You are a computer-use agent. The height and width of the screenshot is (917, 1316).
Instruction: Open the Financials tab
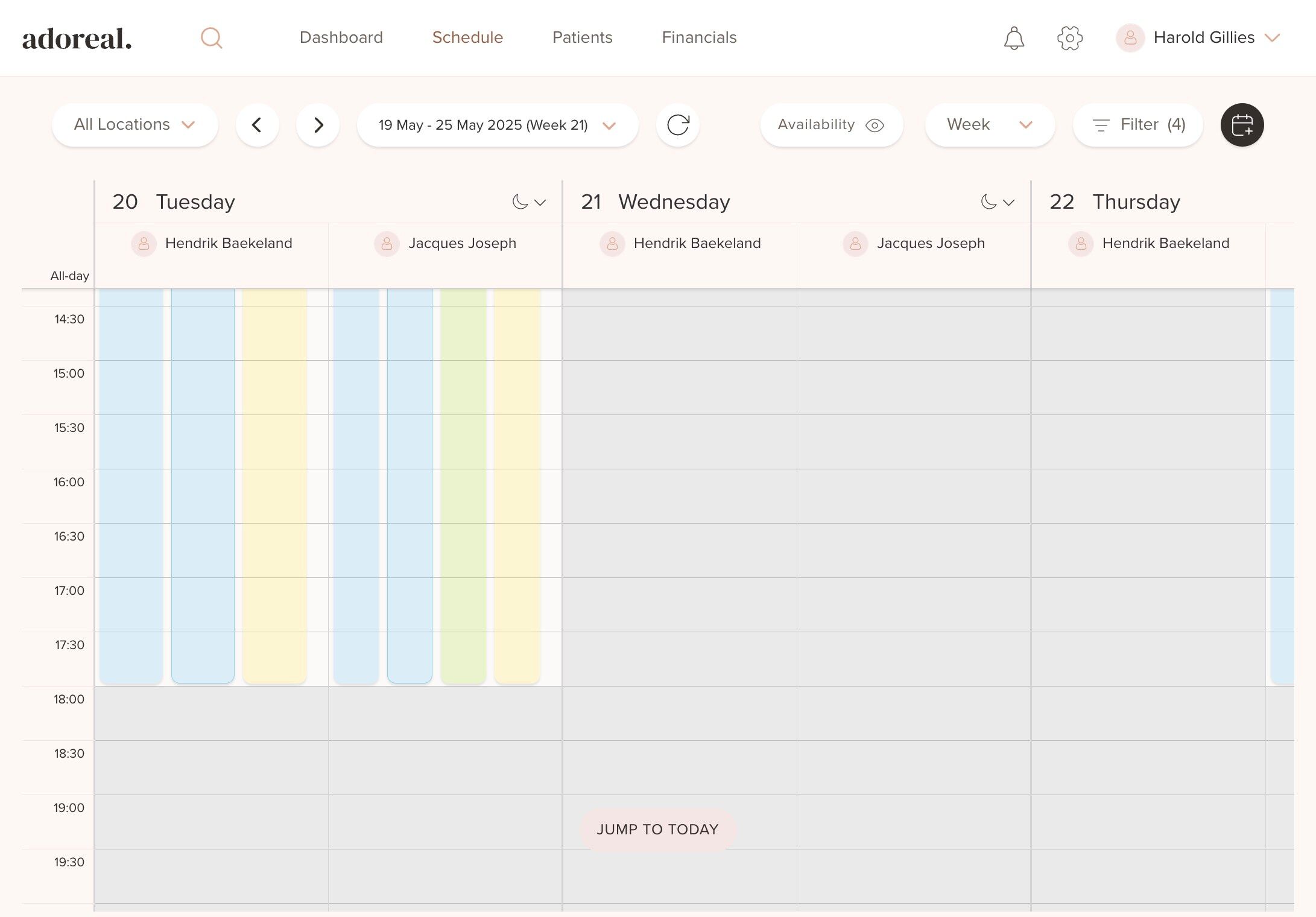(x=699, y=37)
